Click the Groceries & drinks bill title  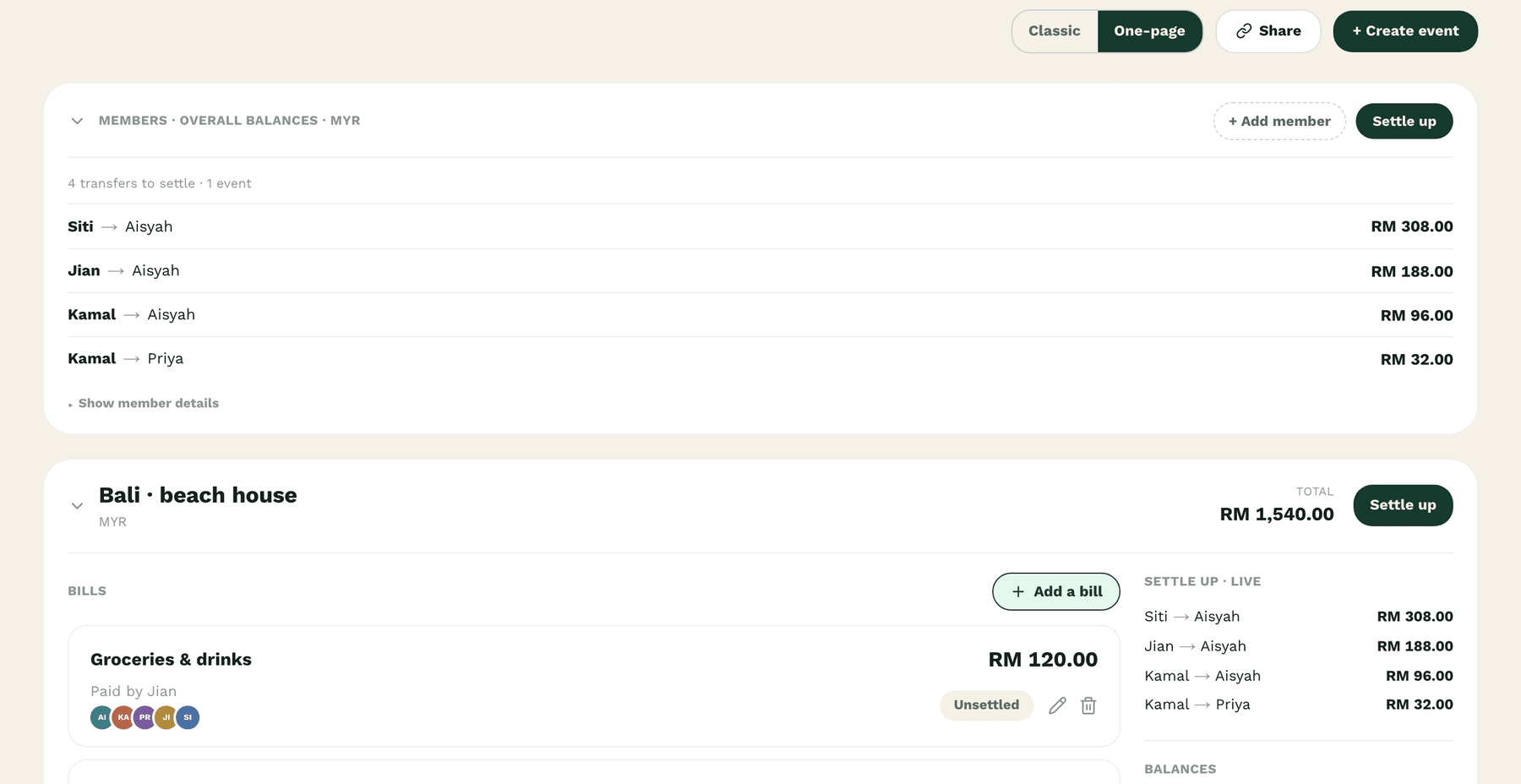pos(171,660)
